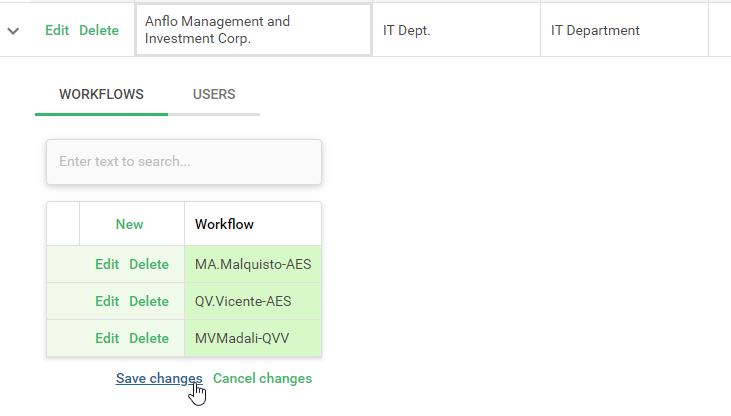Open the Users tab
This screenshot has width=731, height=416.
[214, 95]
